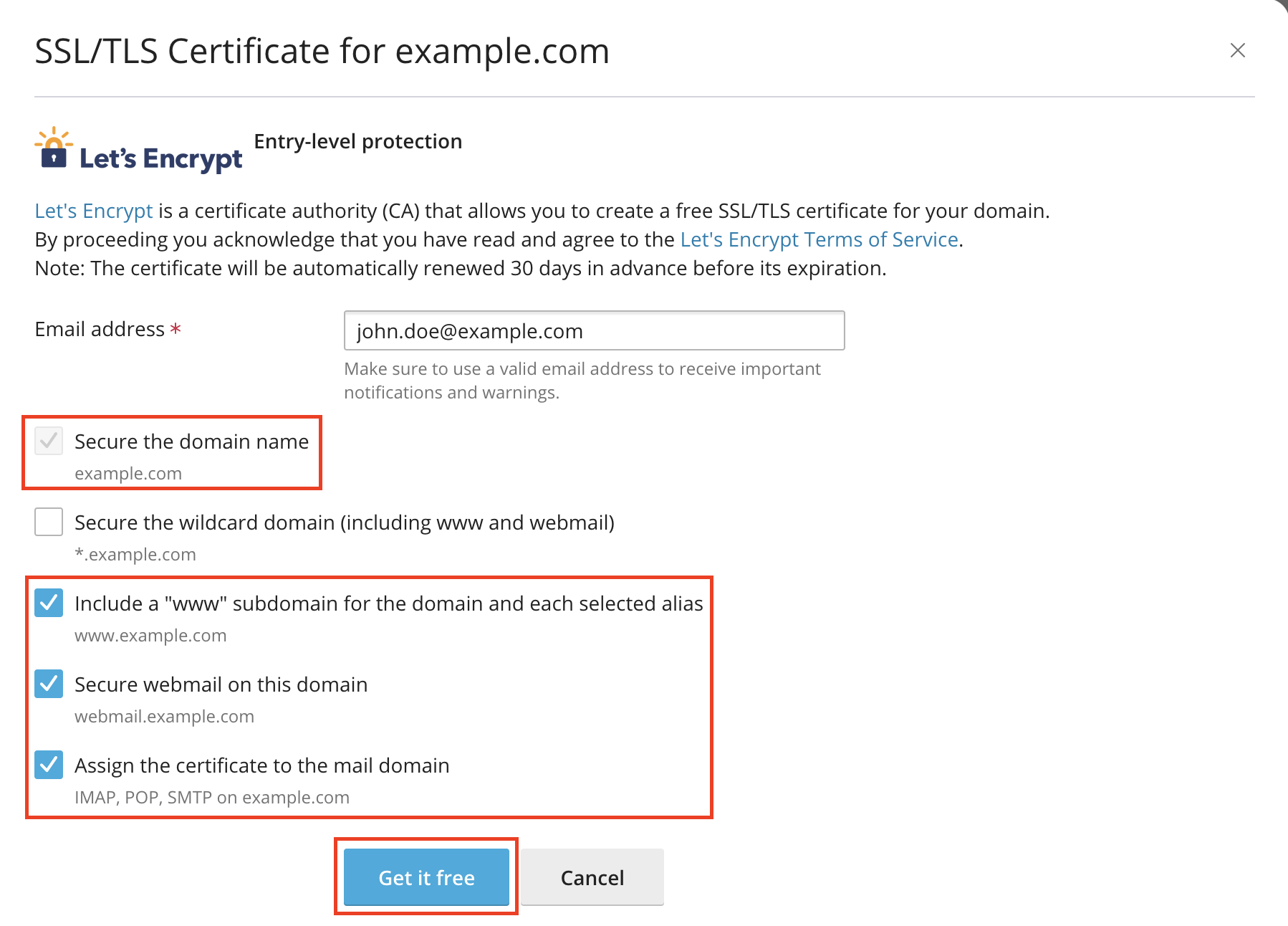Open the Let's Encrypt link in the description

coord(94,211)
